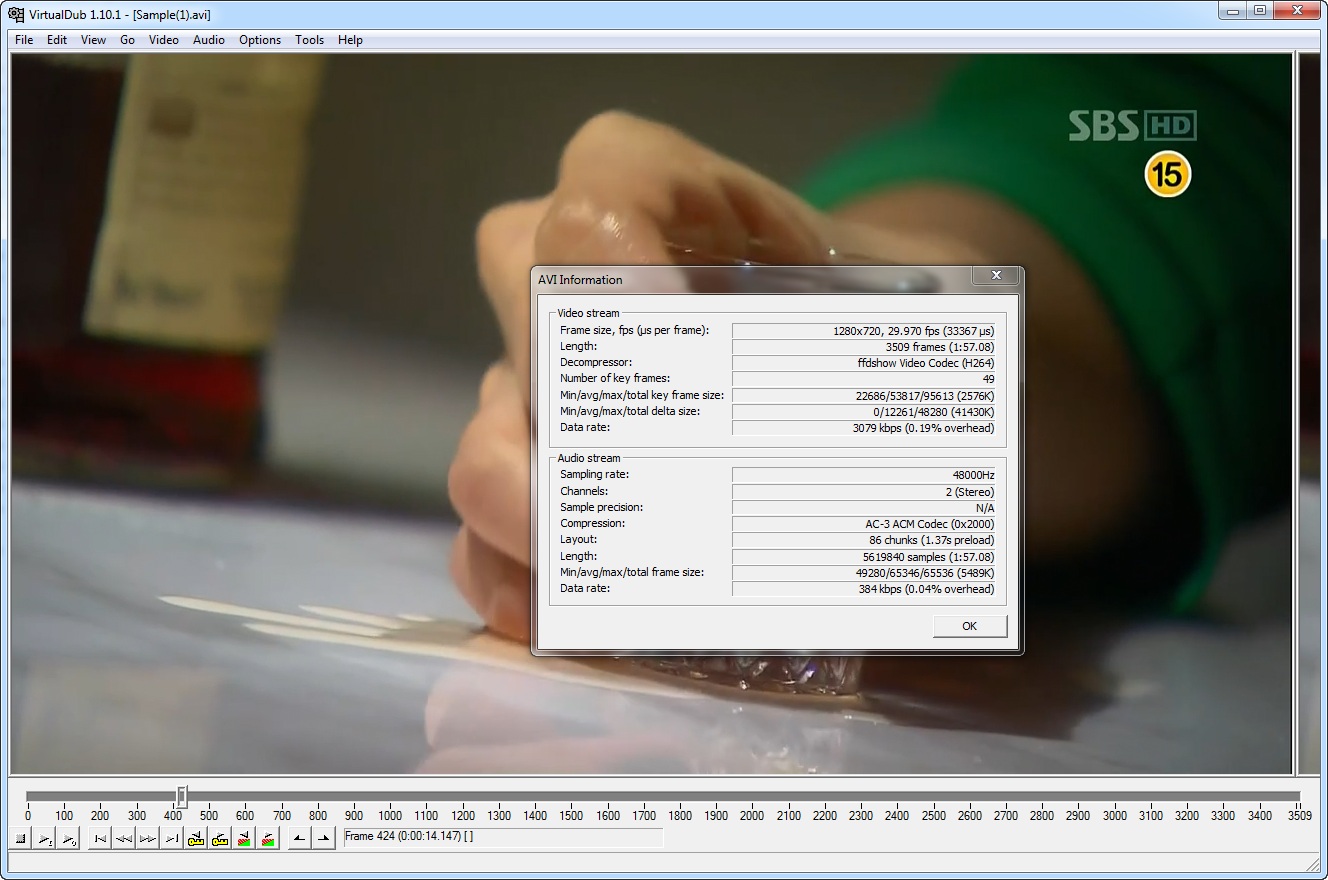Viewport: 1328px width, 880px height.
Task: Open the View menu
Action: pos(93,40)
